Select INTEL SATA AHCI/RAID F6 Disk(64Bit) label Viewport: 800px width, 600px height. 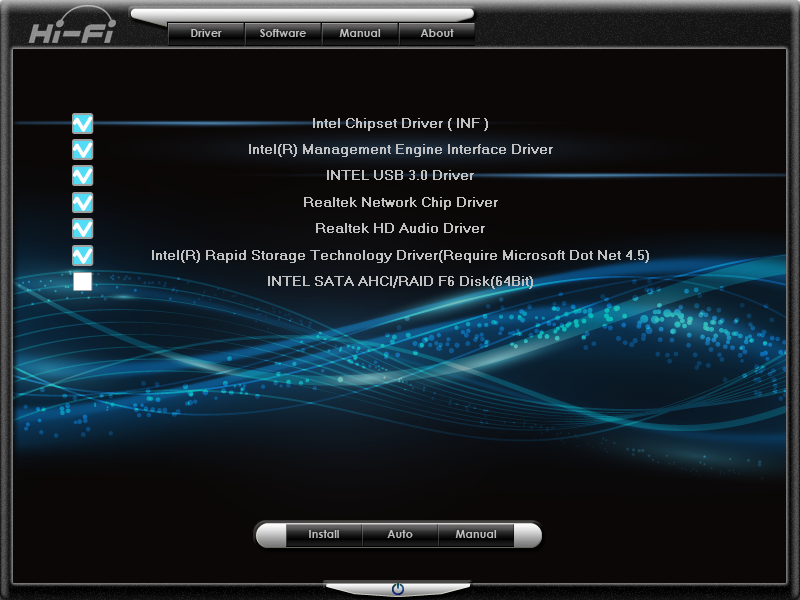tap(400, 281)
